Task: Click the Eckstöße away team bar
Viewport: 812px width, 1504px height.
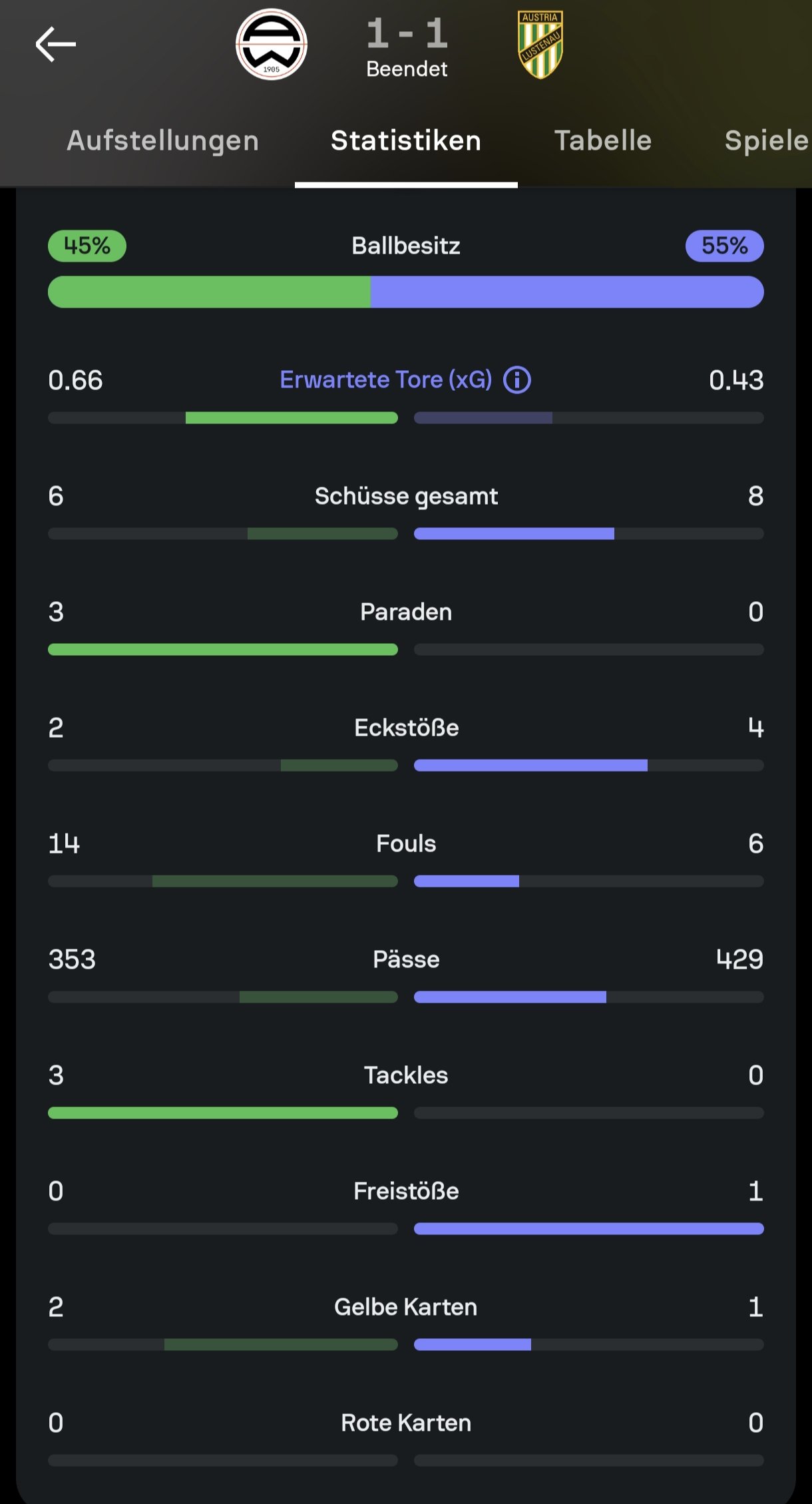Action: click(589, 765)
